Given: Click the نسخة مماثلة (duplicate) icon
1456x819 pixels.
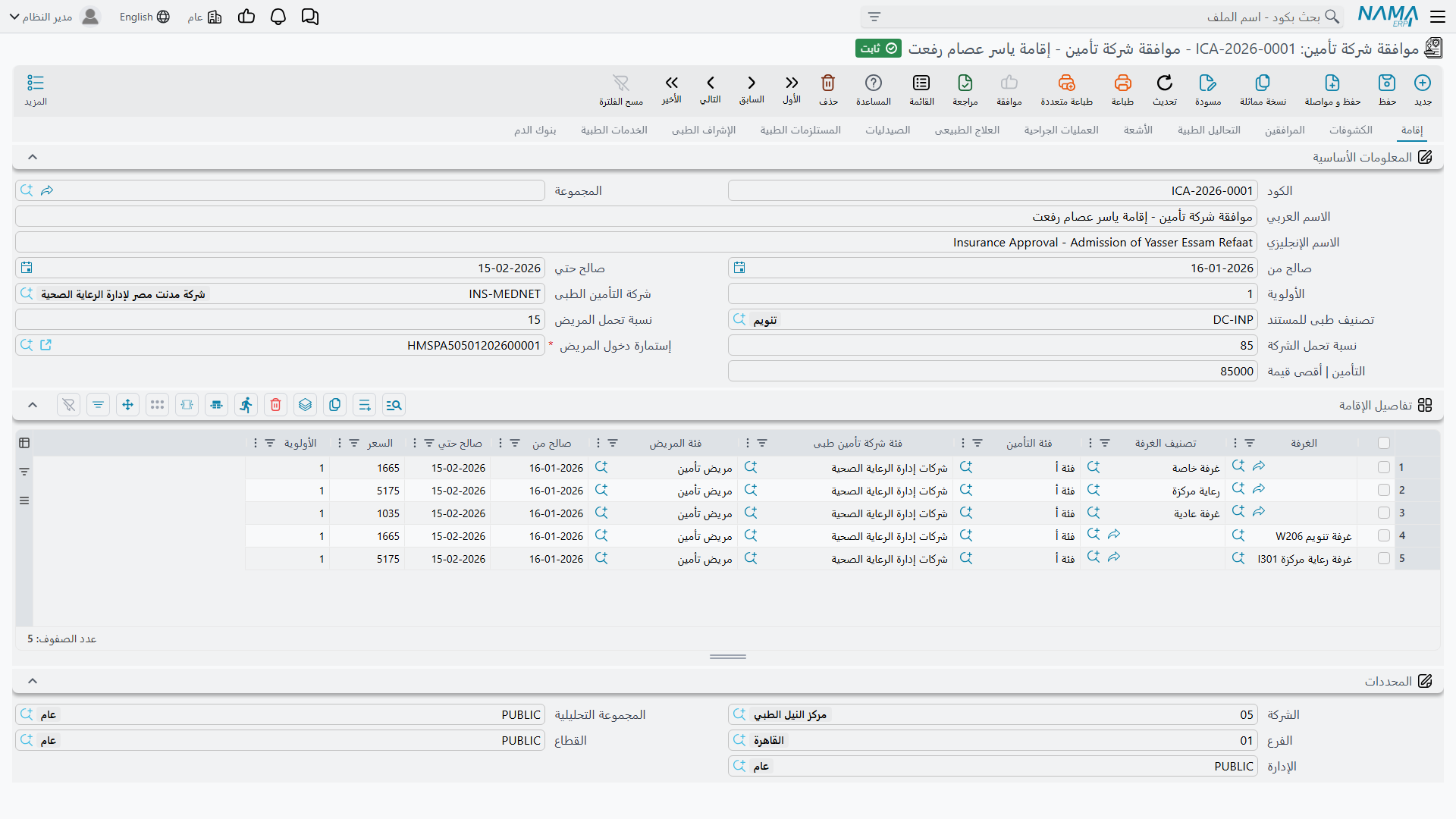Looking at the screenshot, I should [1263, 83].
